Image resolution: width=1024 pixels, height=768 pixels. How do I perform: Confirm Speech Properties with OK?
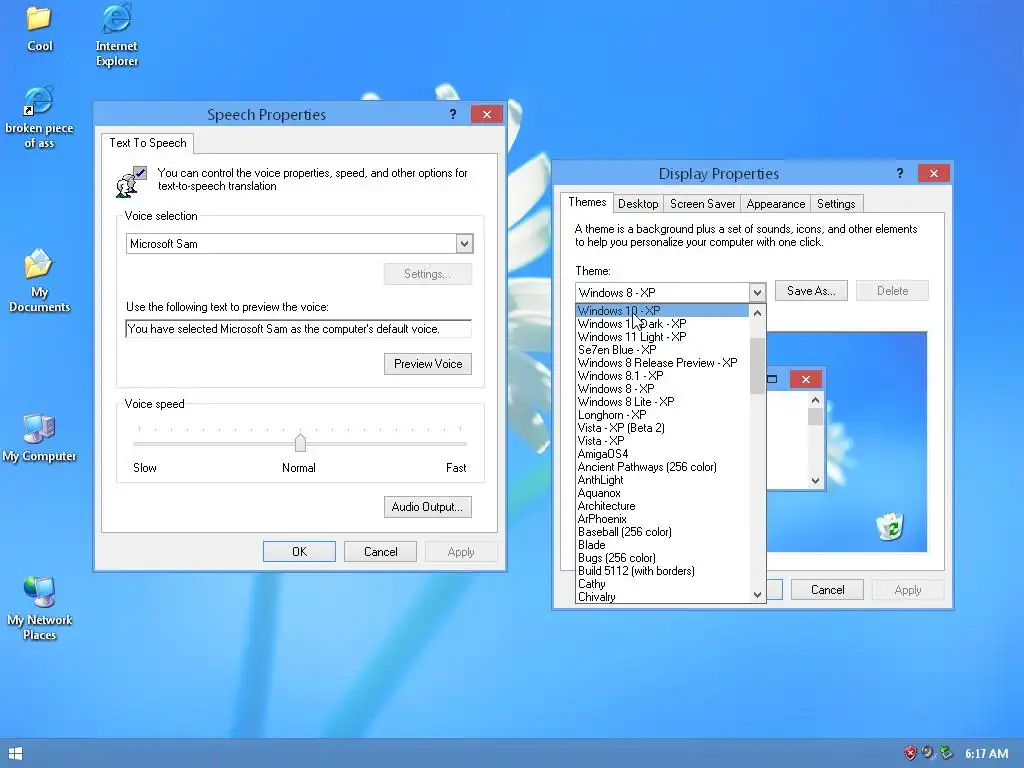(299, 552)
